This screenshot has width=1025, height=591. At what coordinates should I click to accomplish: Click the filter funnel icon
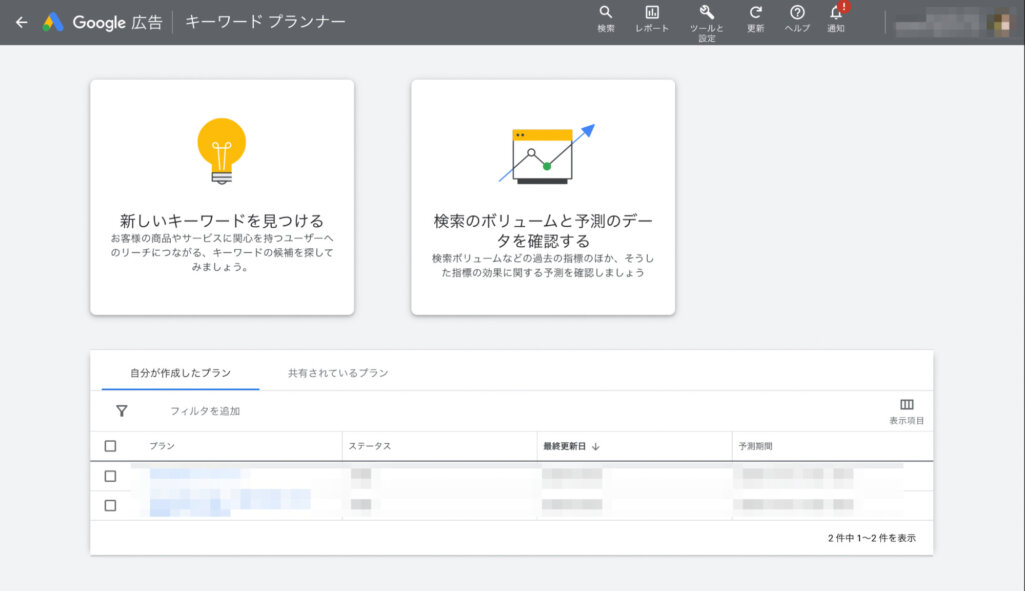pyautogui.click(x=122, y=410)
